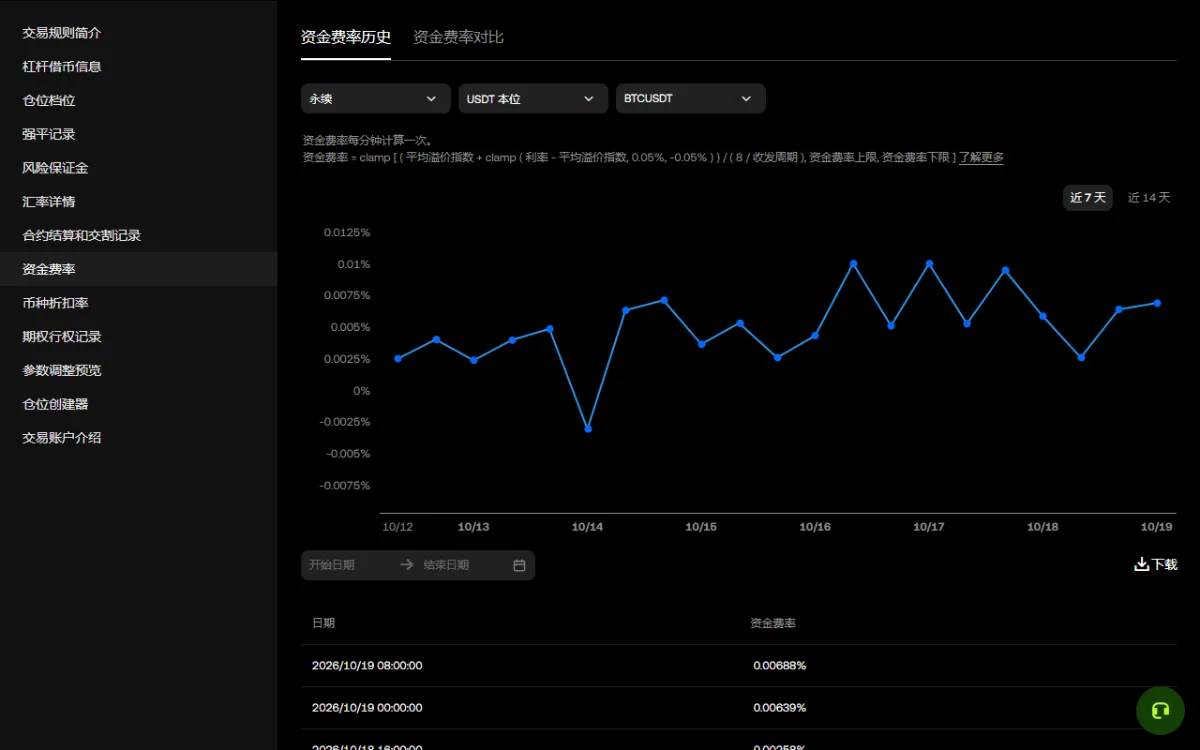Select the 近 7 天 range
The height and width of the screenshot is (750, 1200).
[x=1088, y=197]
